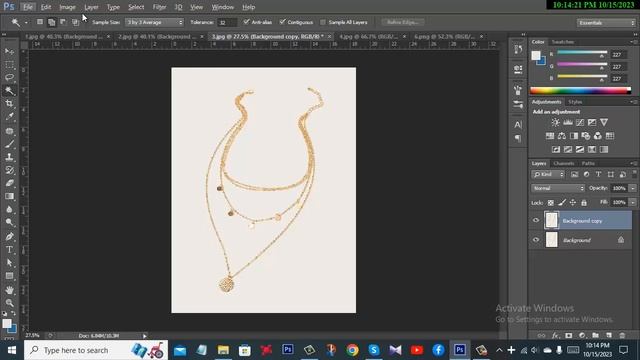Open the Opacity slider dropdown arrow
The image size is (640, 360).
pyautogui.click(x=632, y=188)
